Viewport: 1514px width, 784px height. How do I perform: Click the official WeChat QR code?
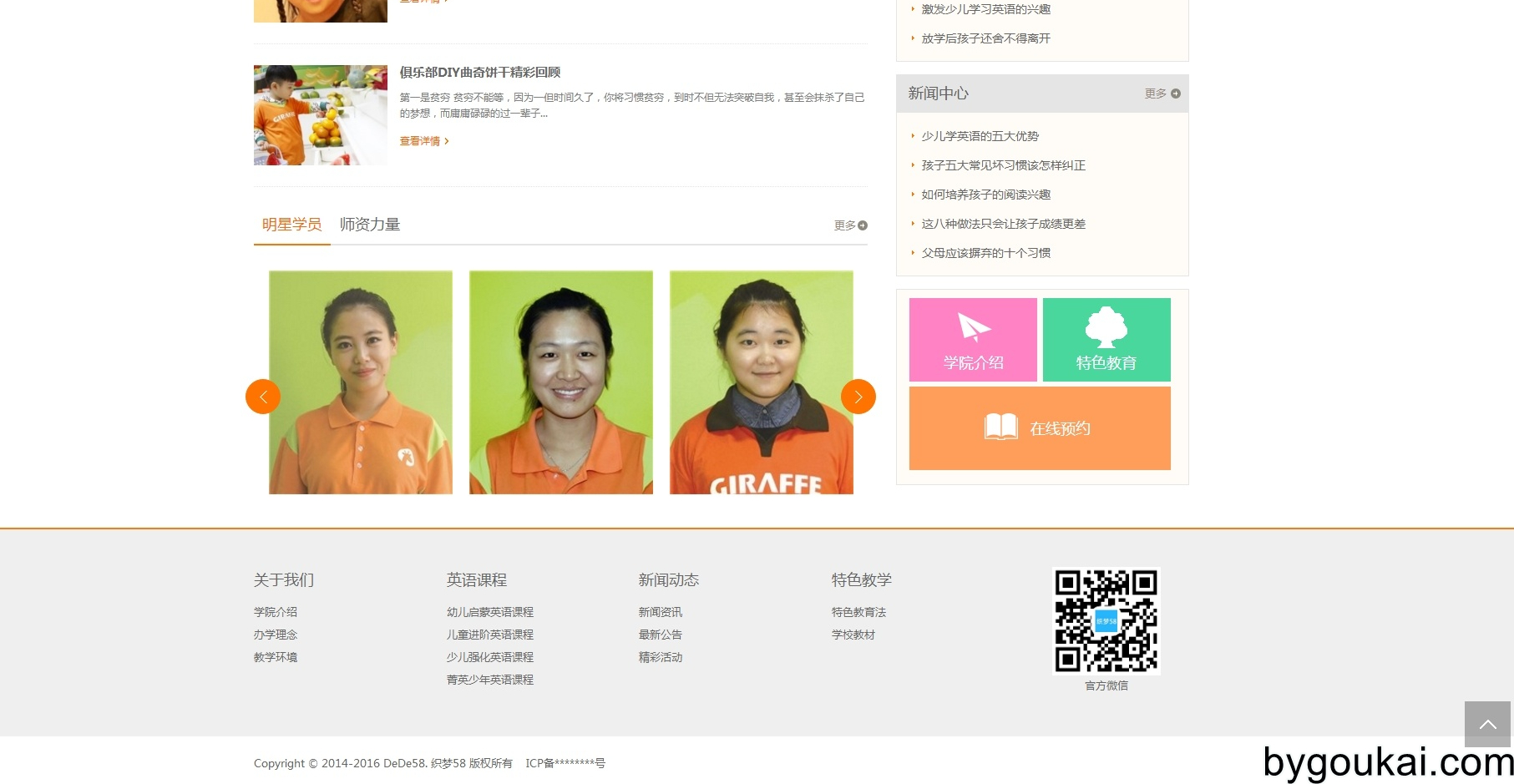[1106, 621]
